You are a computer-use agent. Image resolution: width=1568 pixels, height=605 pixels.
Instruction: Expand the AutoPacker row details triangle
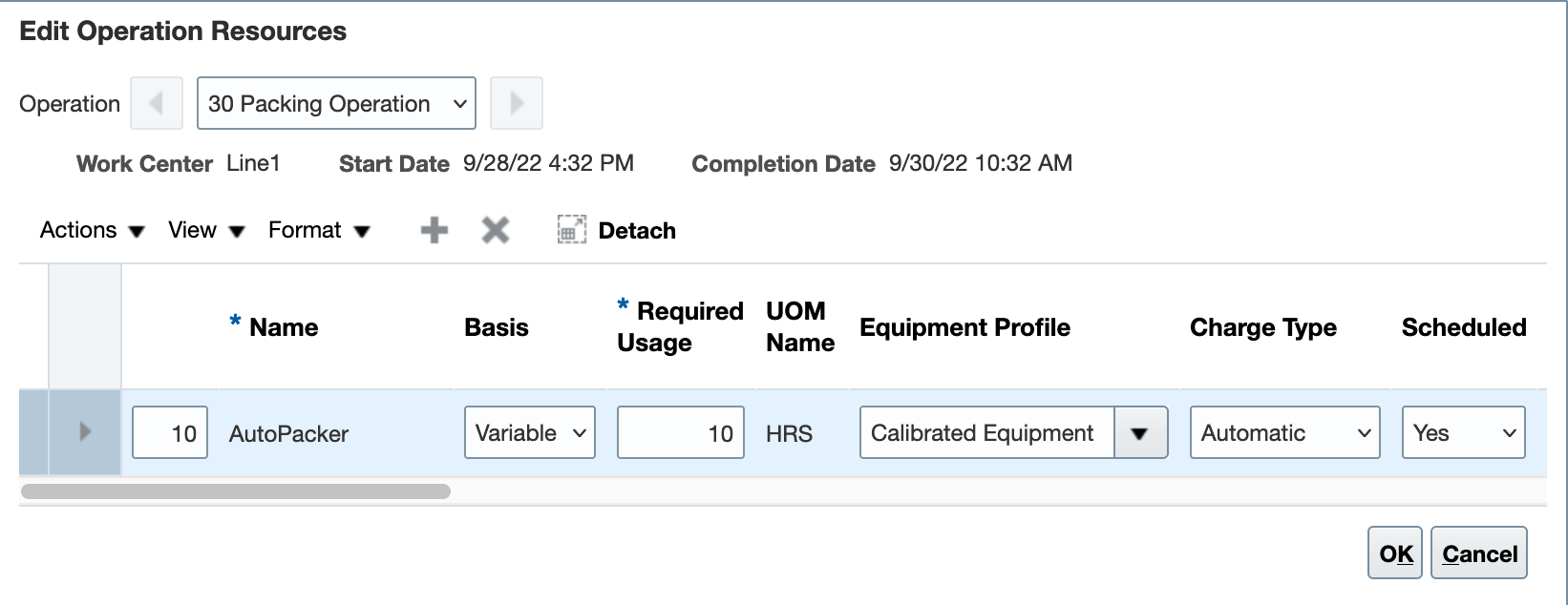(x=85, y=432)
